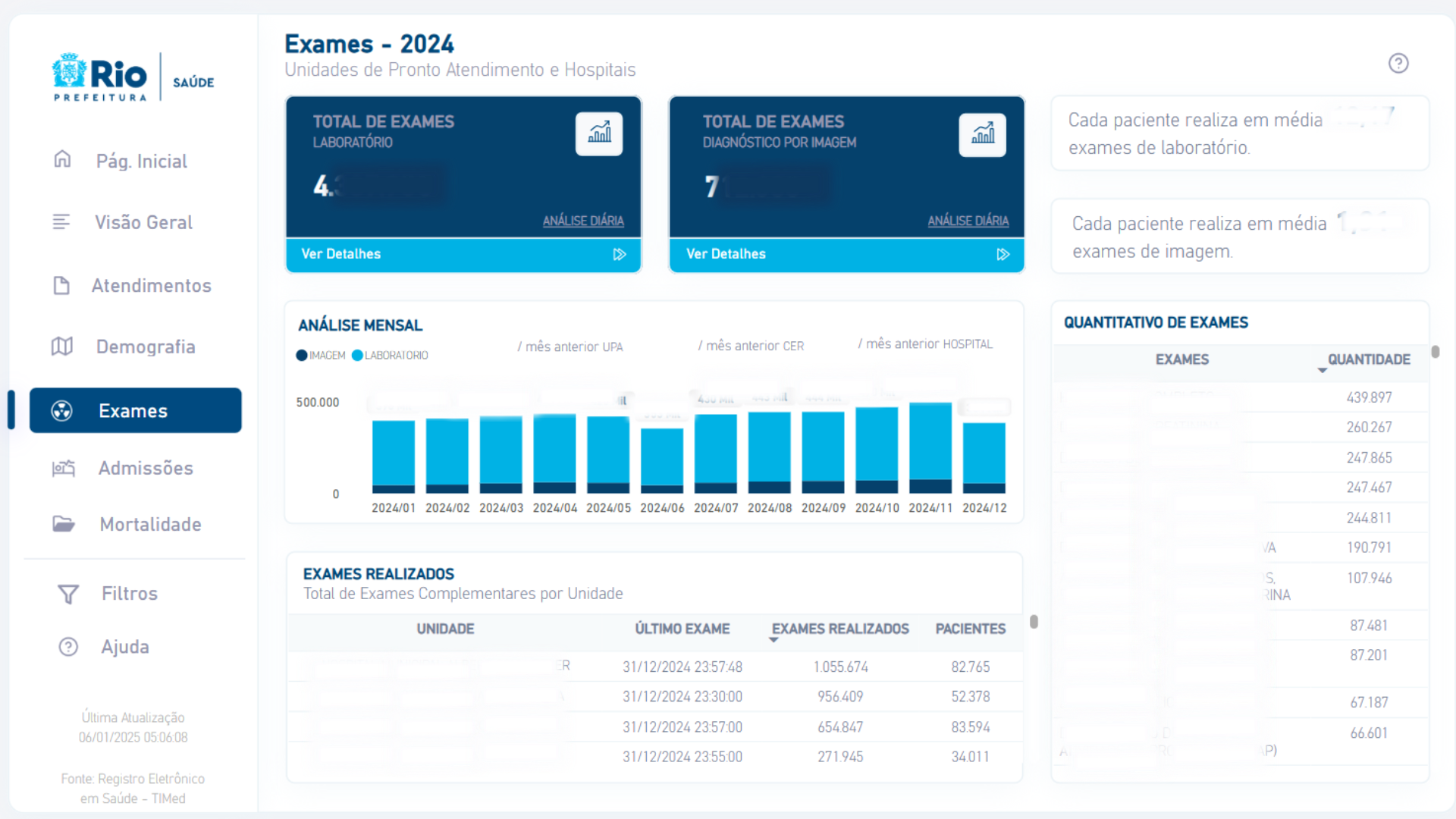The image size is (1456, 819).
Task: Toggle the LABORATORIO legend marker
Action: click(357, 356)
